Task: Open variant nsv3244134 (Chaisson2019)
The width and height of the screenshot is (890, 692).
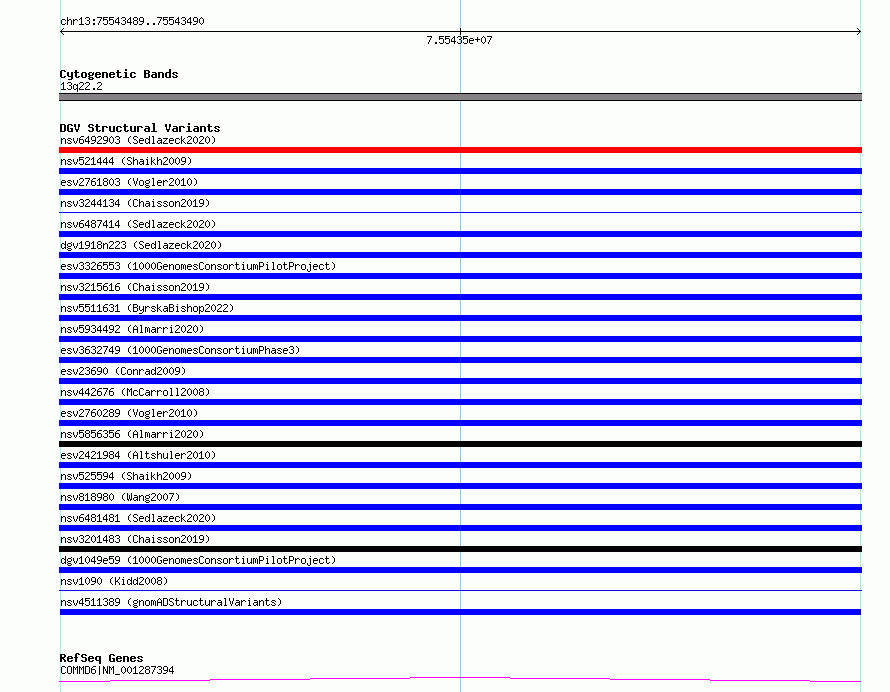Action: pos(135,203)
